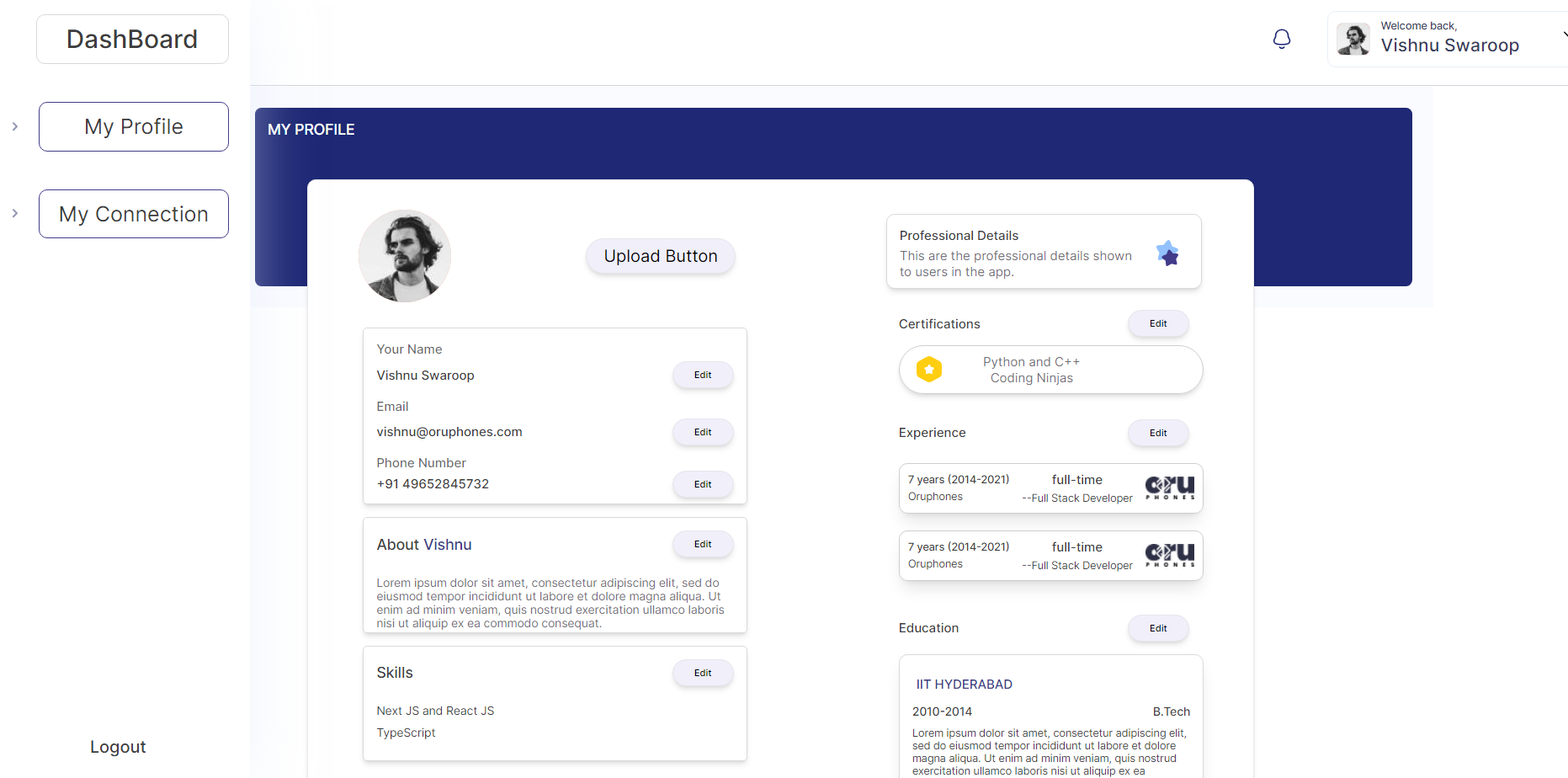Click Vishnu Swaroop in welcome header
Screen dimensions: 1568x778
1450,45
